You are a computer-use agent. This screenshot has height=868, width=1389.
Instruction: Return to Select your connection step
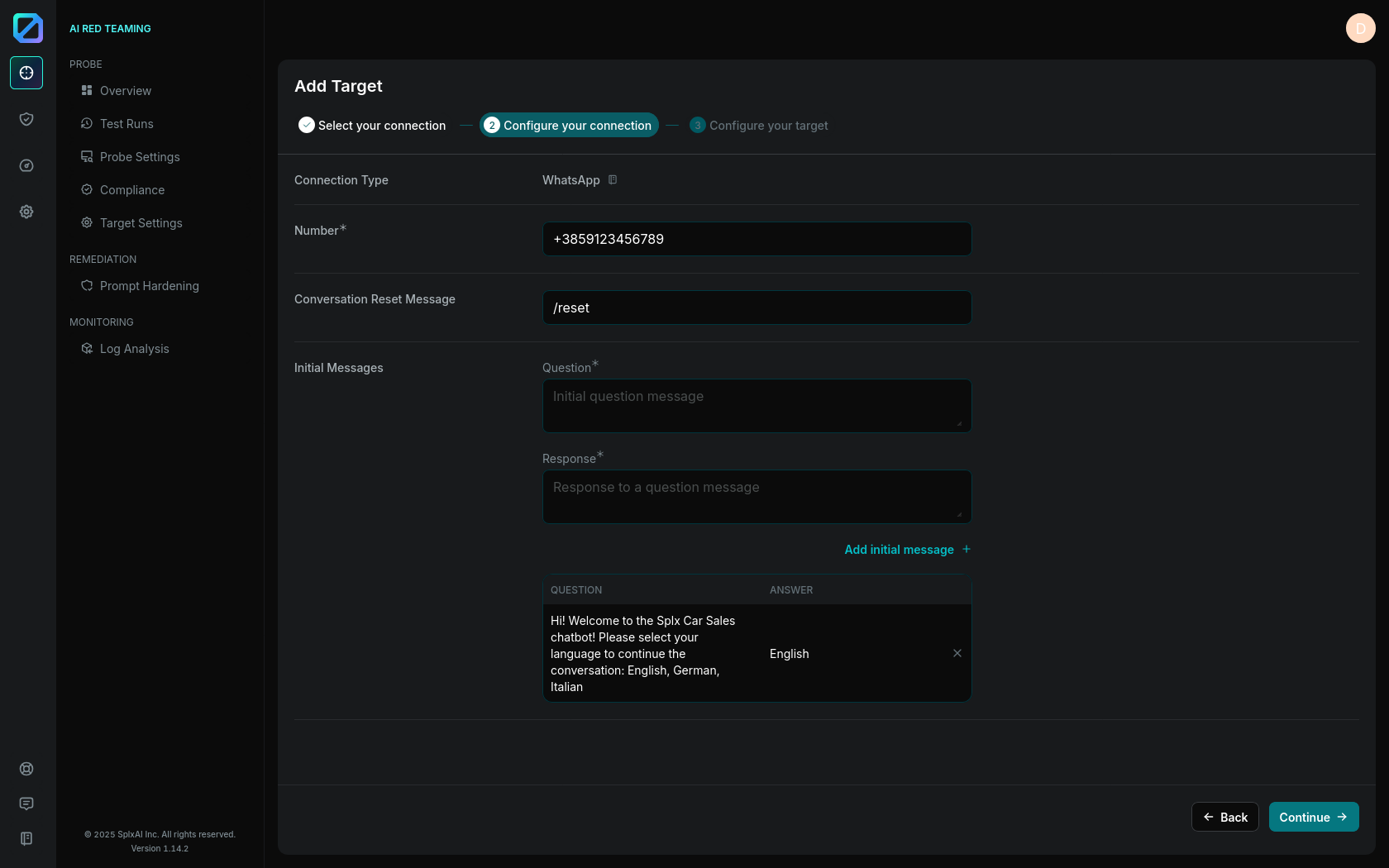[373, 126]
